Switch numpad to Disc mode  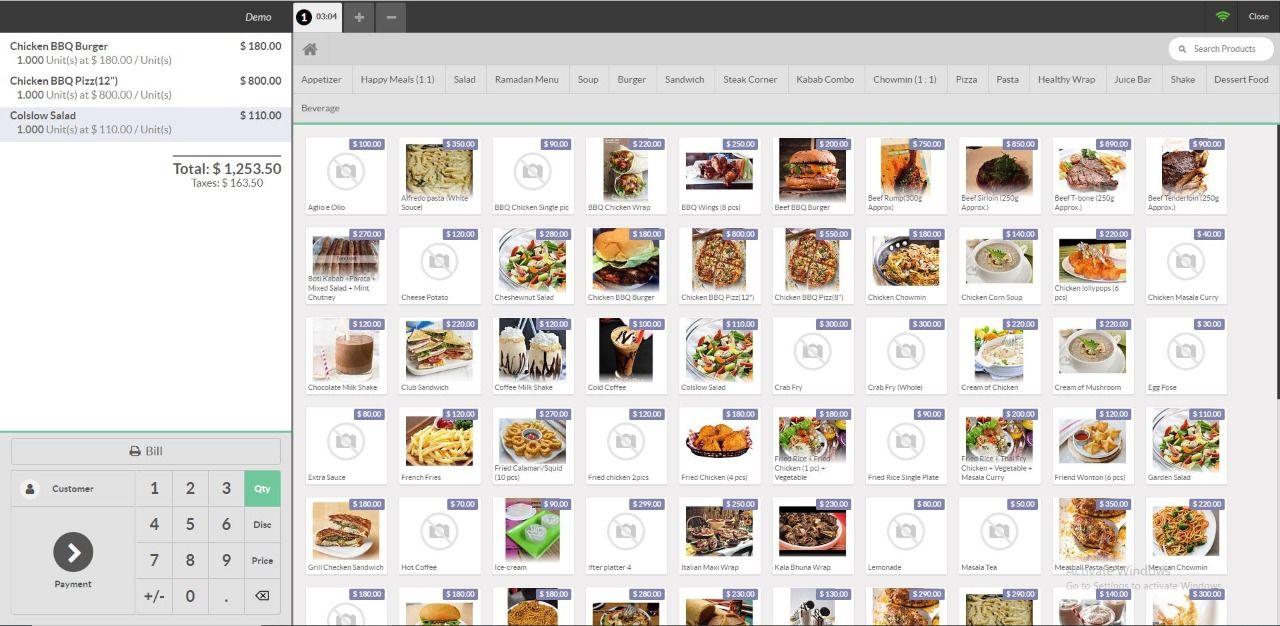262,525
